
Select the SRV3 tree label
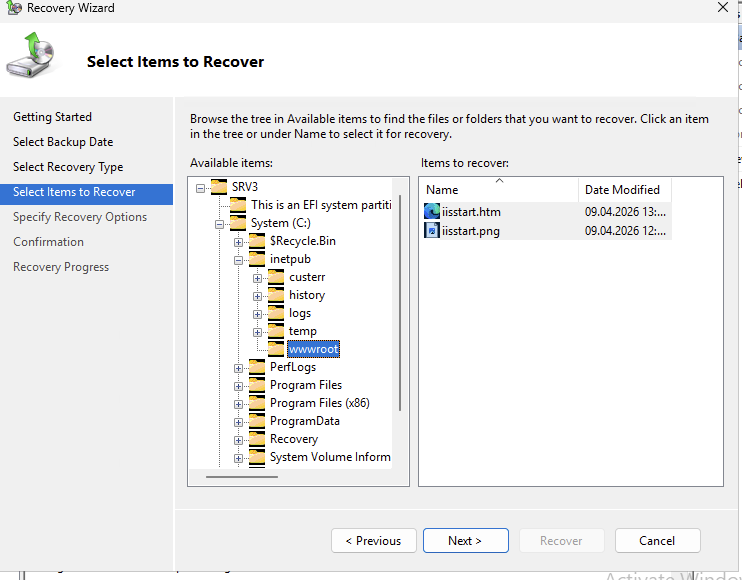point(245,187)
